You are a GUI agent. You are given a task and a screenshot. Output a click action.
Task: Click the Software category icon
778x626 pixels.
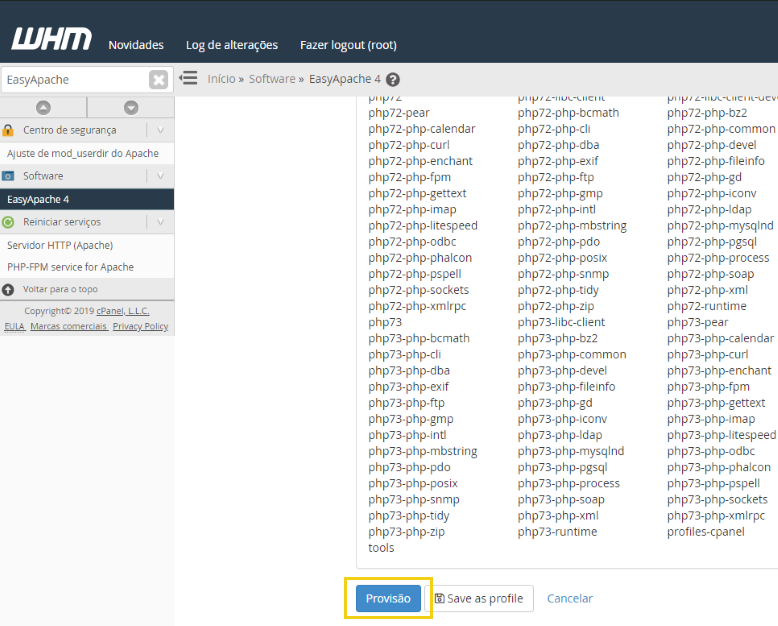[x=8, y=176]
